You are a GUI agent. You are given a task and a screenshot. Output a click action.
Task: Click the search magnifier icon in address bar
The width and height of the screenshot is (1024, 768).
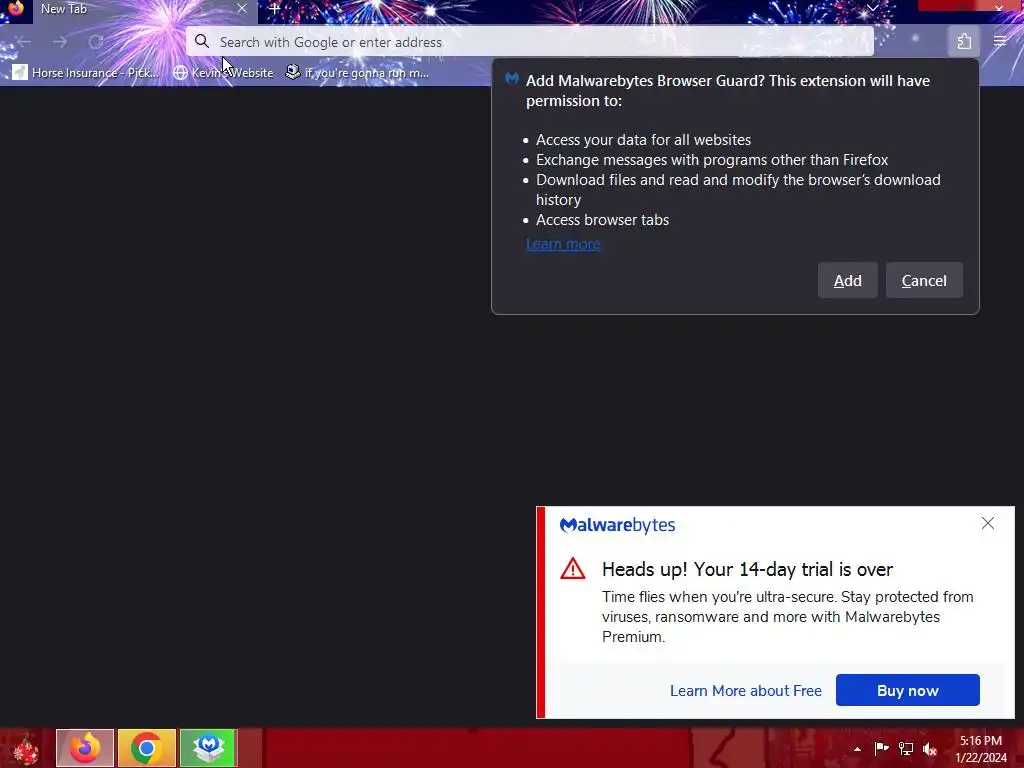click(202, 42)
